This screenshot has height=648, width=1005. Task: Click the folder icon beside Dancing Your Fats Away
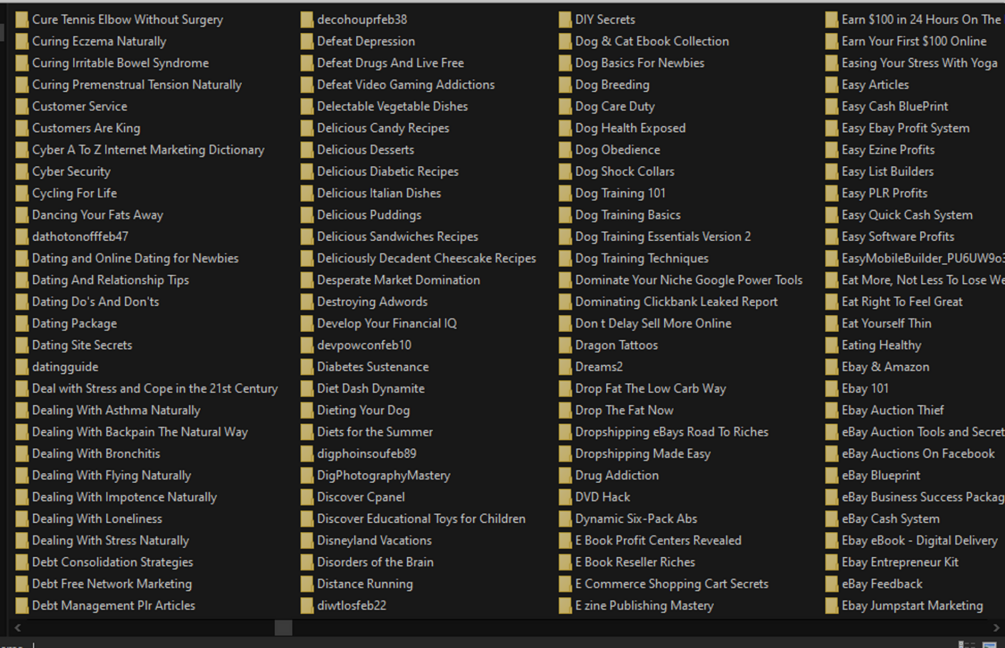(x=22, y=215)
